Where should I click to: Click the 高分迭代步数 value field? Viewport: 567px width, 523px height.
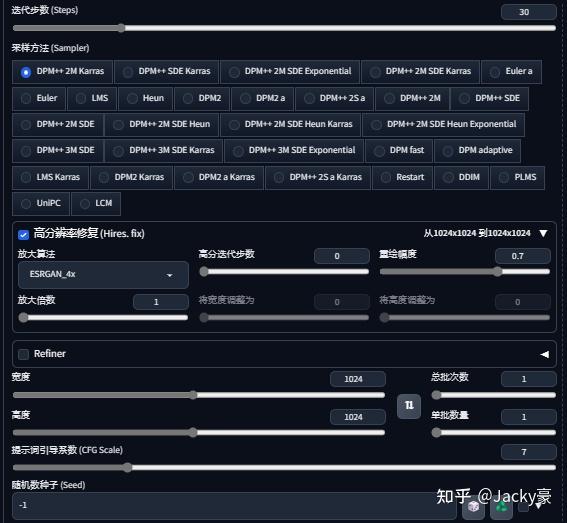point(342,256)
